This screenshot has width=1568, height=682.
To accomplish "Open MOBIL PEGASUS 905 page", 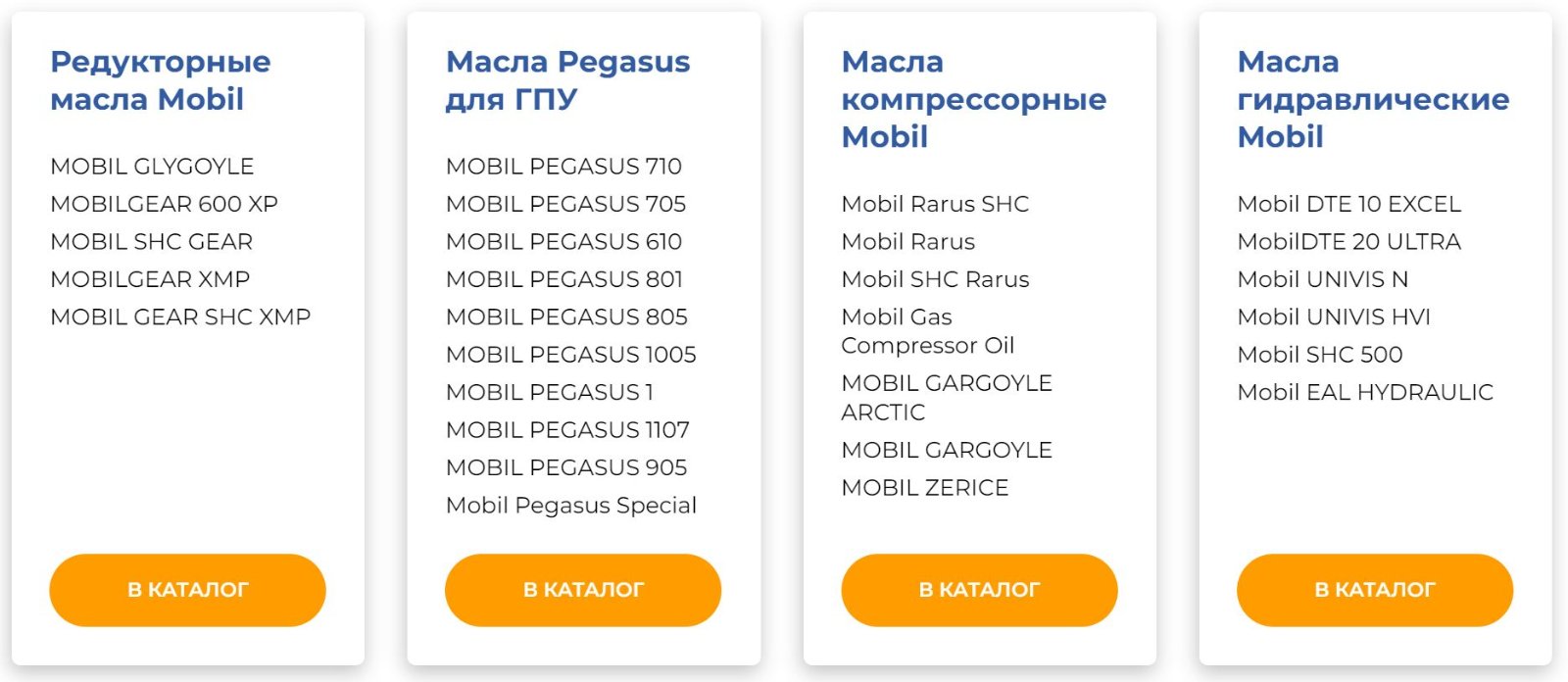I will pyautogui.click(x=566, y=467).
